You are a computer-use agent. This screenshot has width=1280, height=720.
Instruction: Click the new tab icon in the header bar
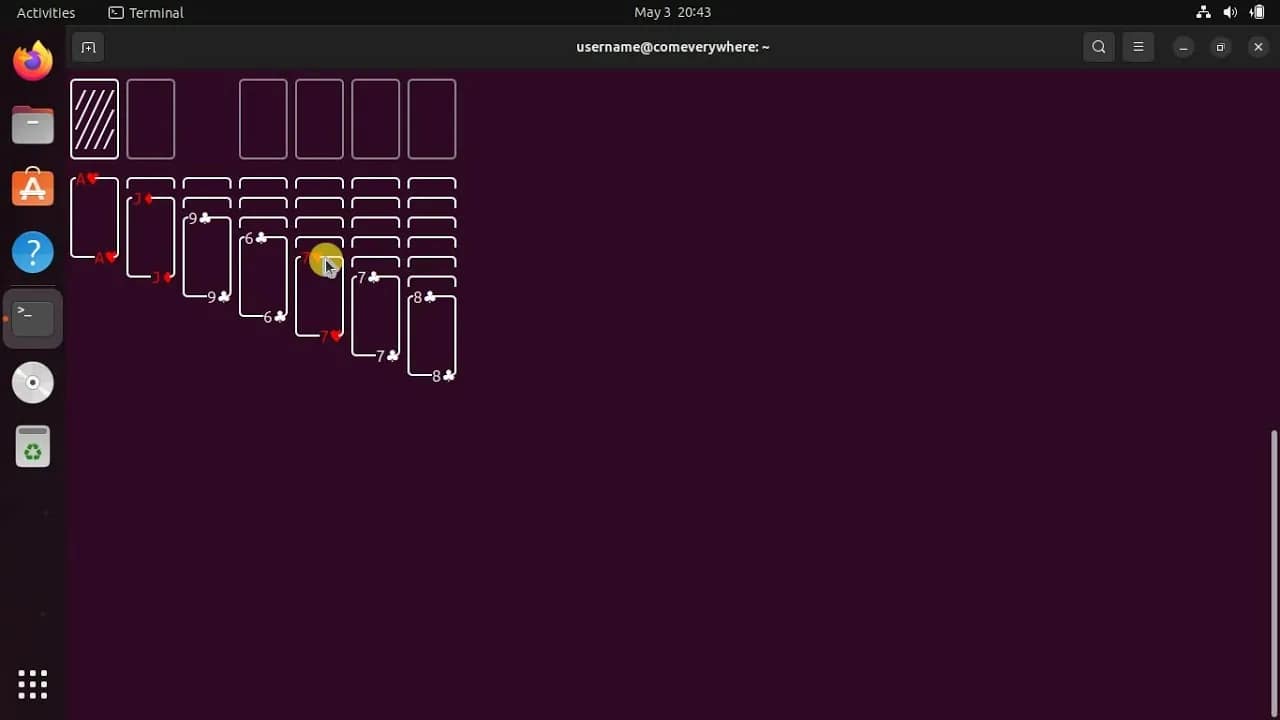point(88,46)
